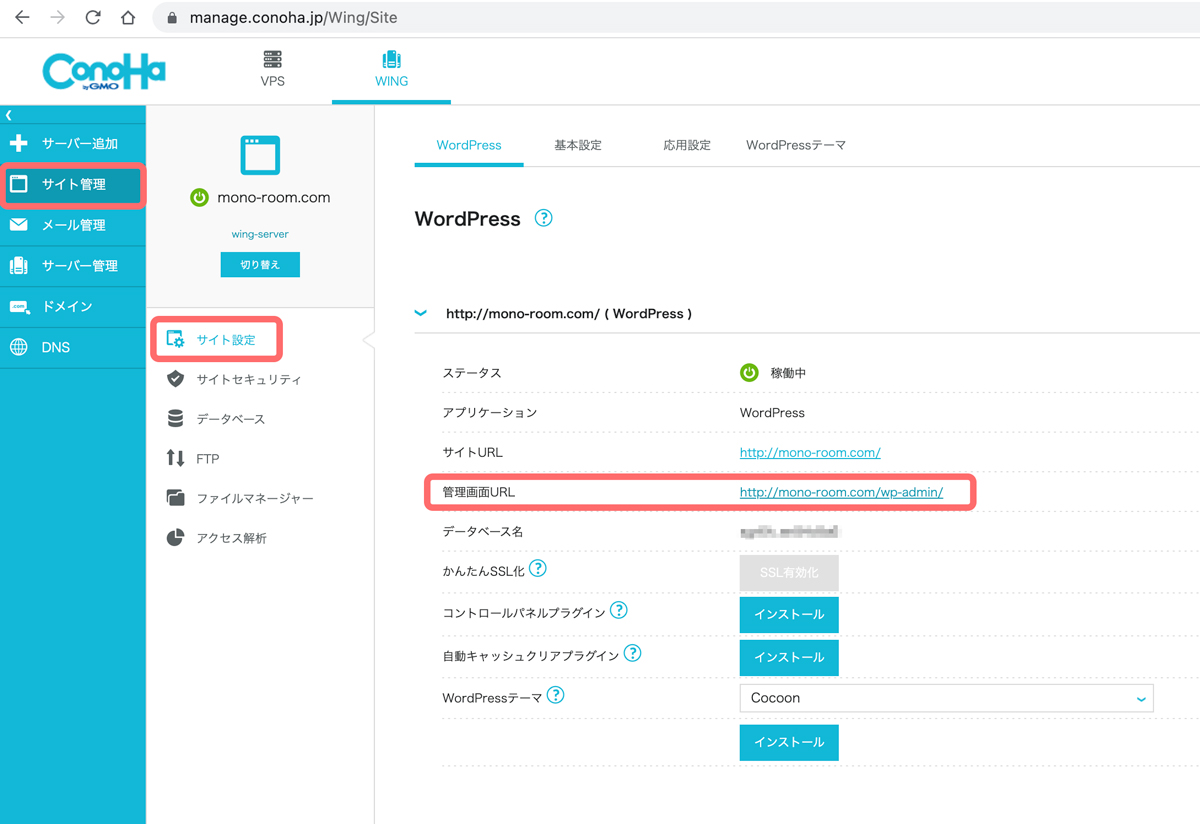
Task: Install the 自動キャッシュクリアプラグイン
Action: click(789, 657)
